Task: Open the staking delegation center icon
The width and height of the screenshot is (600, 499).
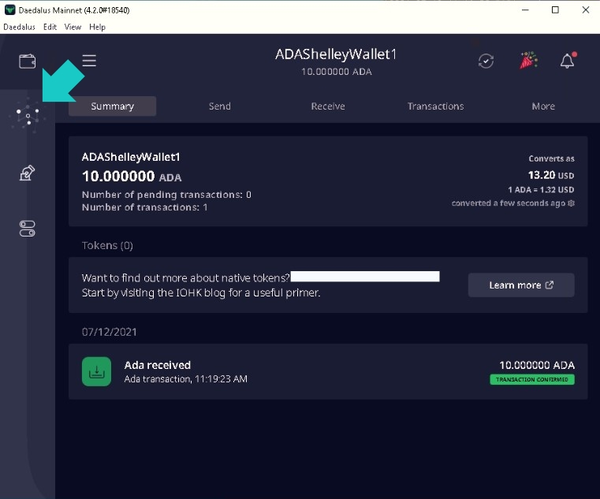Action: [28, 116]
